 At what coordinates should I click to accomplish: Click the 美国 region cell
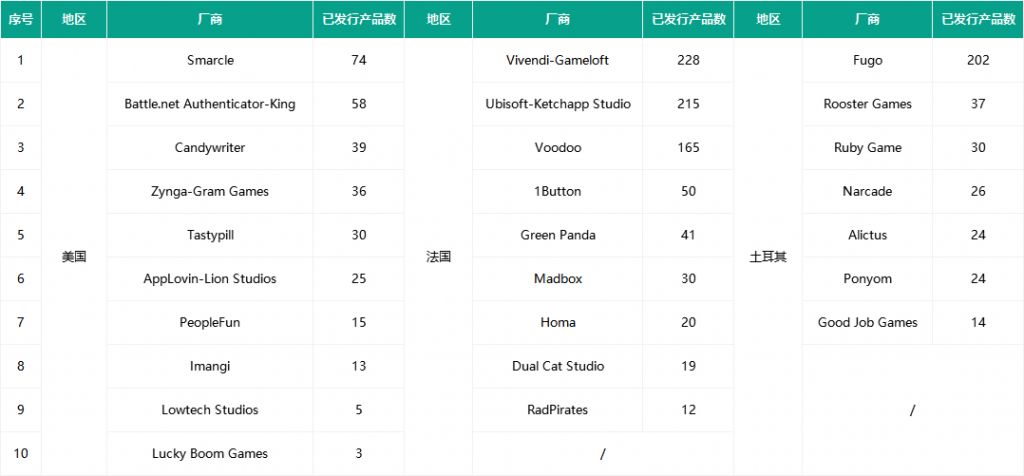(74, 257)
